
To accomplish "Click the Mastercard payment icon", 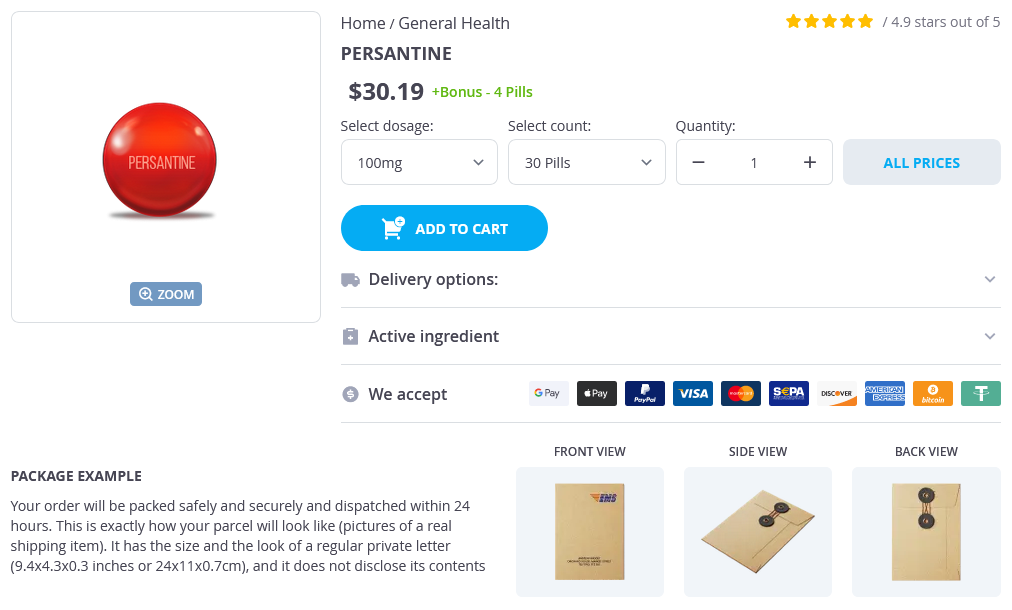I will (741, 393).
